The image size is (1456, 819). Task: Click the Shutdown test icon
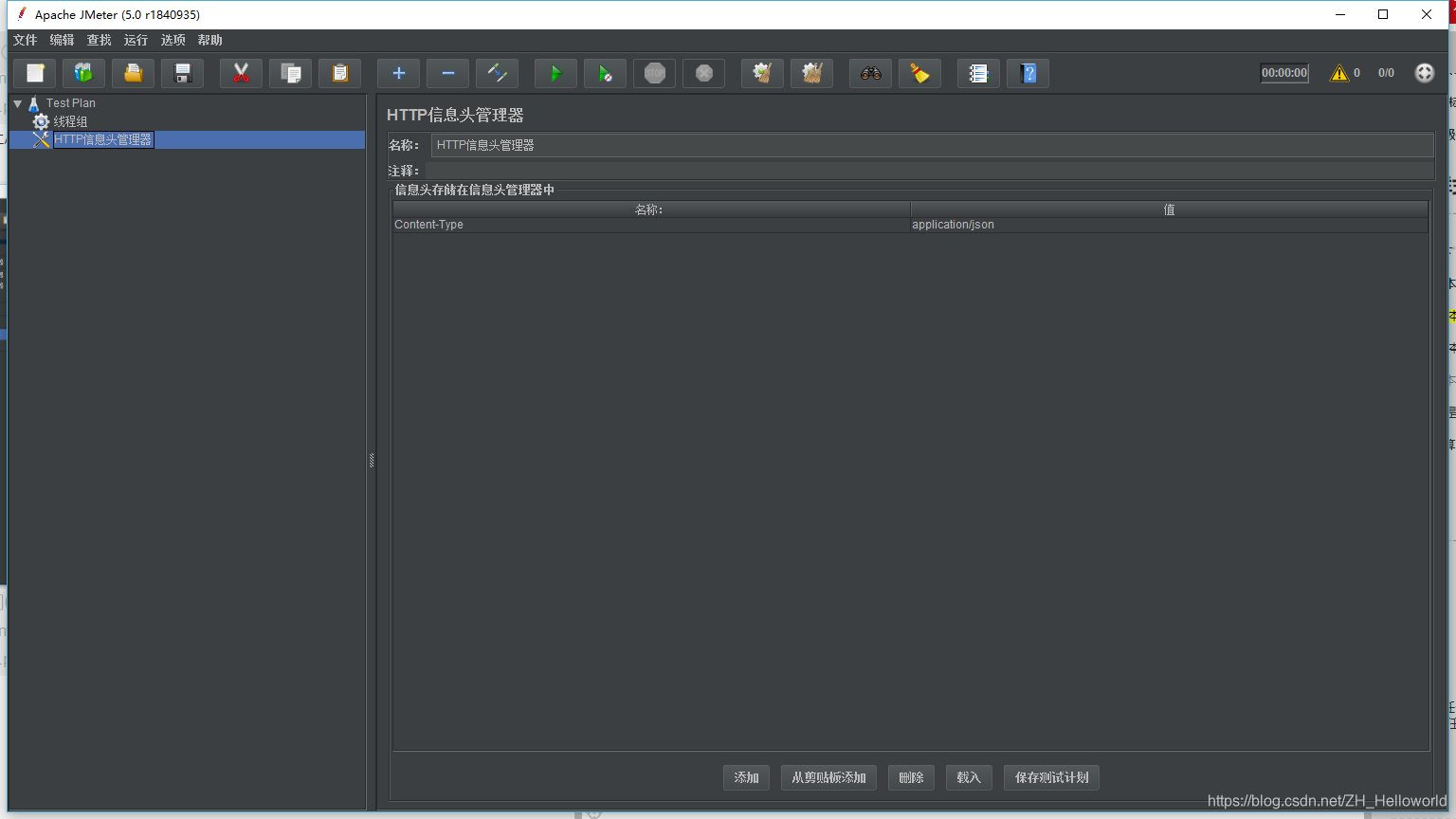[x=703, y=73]
